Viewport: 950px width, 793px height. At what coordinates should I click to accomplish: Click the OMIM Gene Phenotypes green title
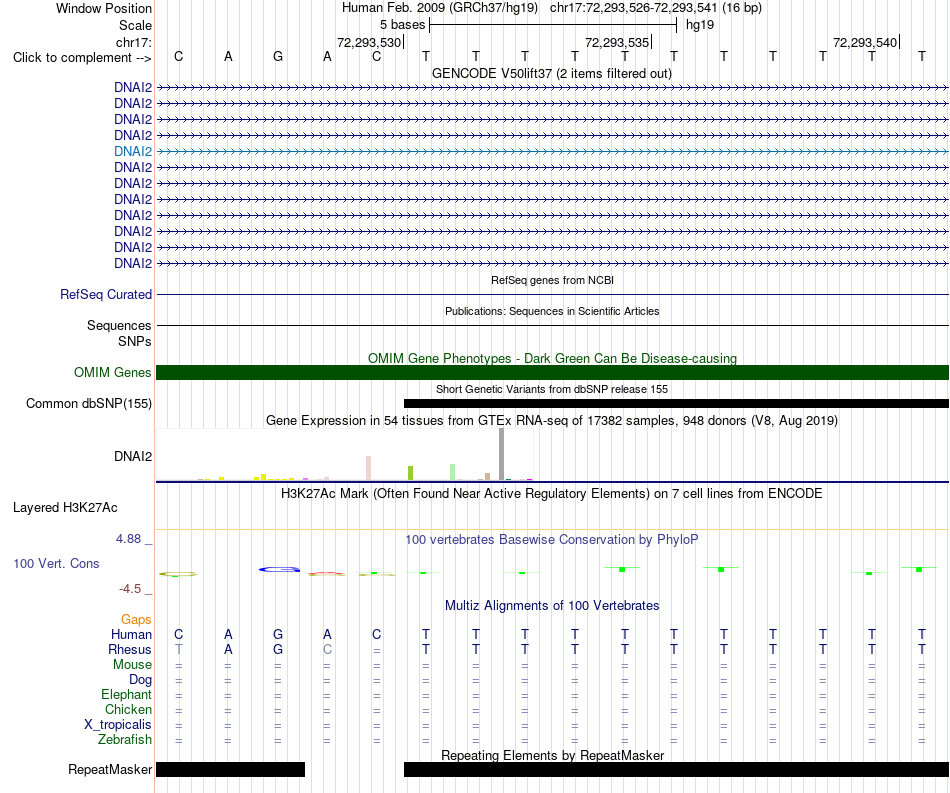pos(552,358)
